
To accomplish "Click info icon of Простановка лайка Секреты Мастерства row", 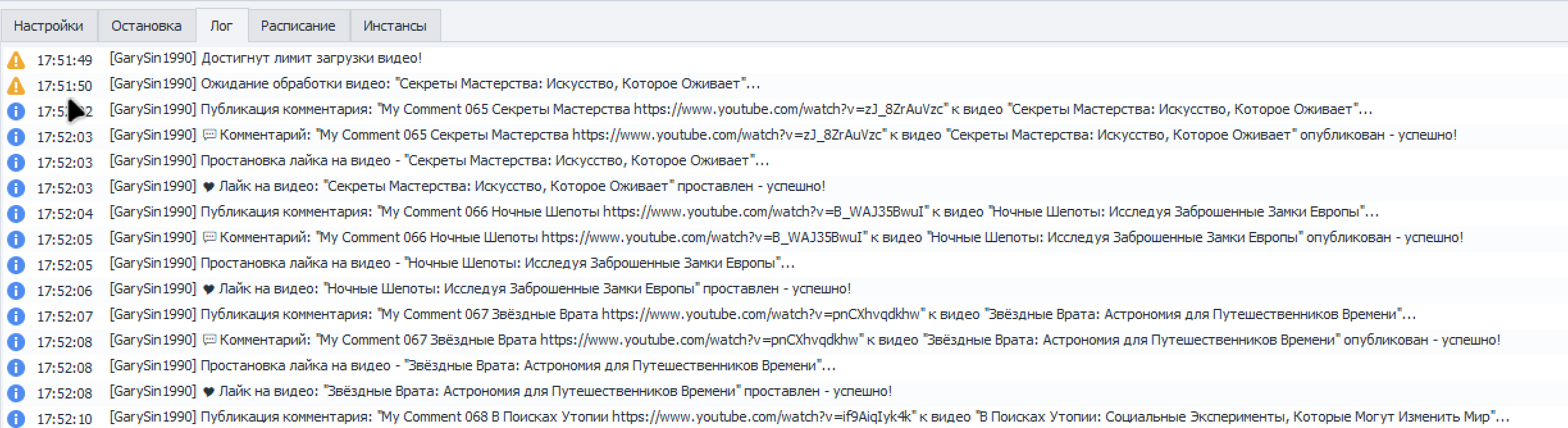I will tap(16, 162).
